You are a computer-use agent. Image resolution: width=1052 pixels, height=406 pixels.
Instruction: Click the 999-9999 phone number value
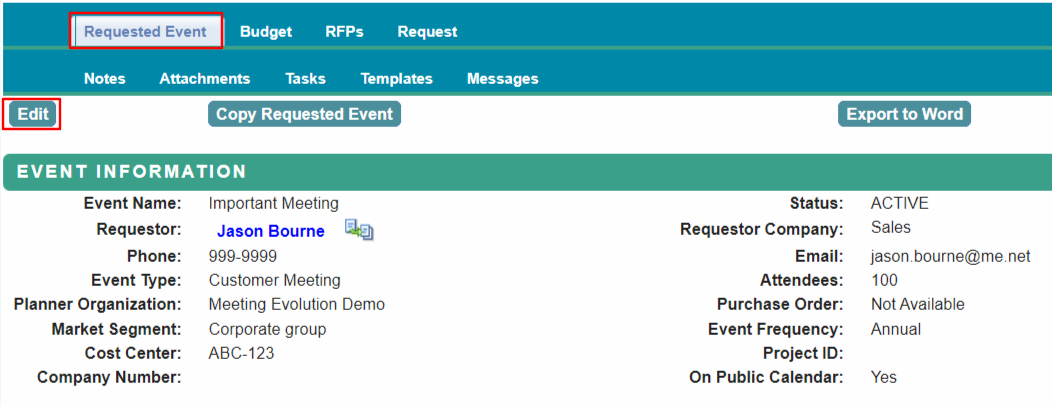242,256
